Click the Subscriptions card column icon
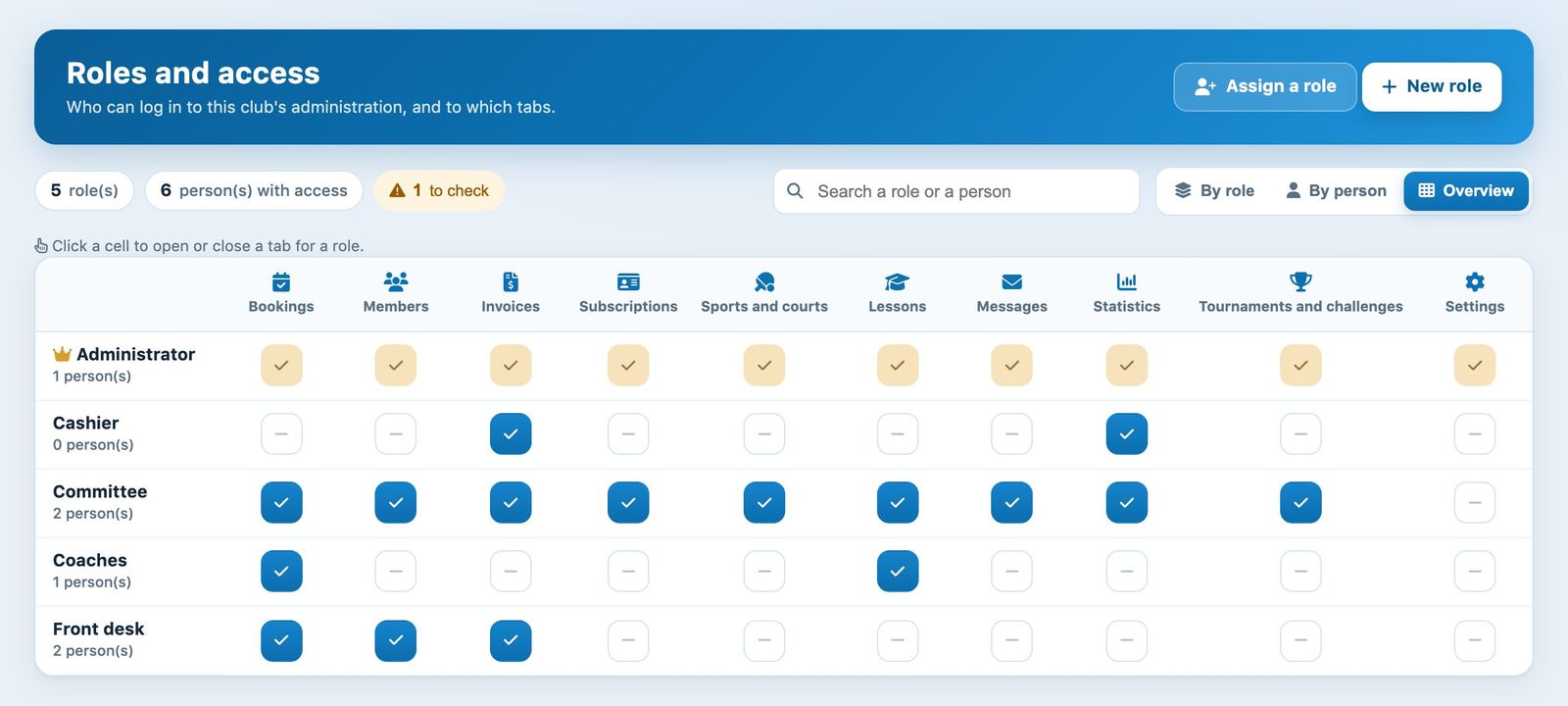This screenshot has width=1568, height=706. [x=628, y=282]
